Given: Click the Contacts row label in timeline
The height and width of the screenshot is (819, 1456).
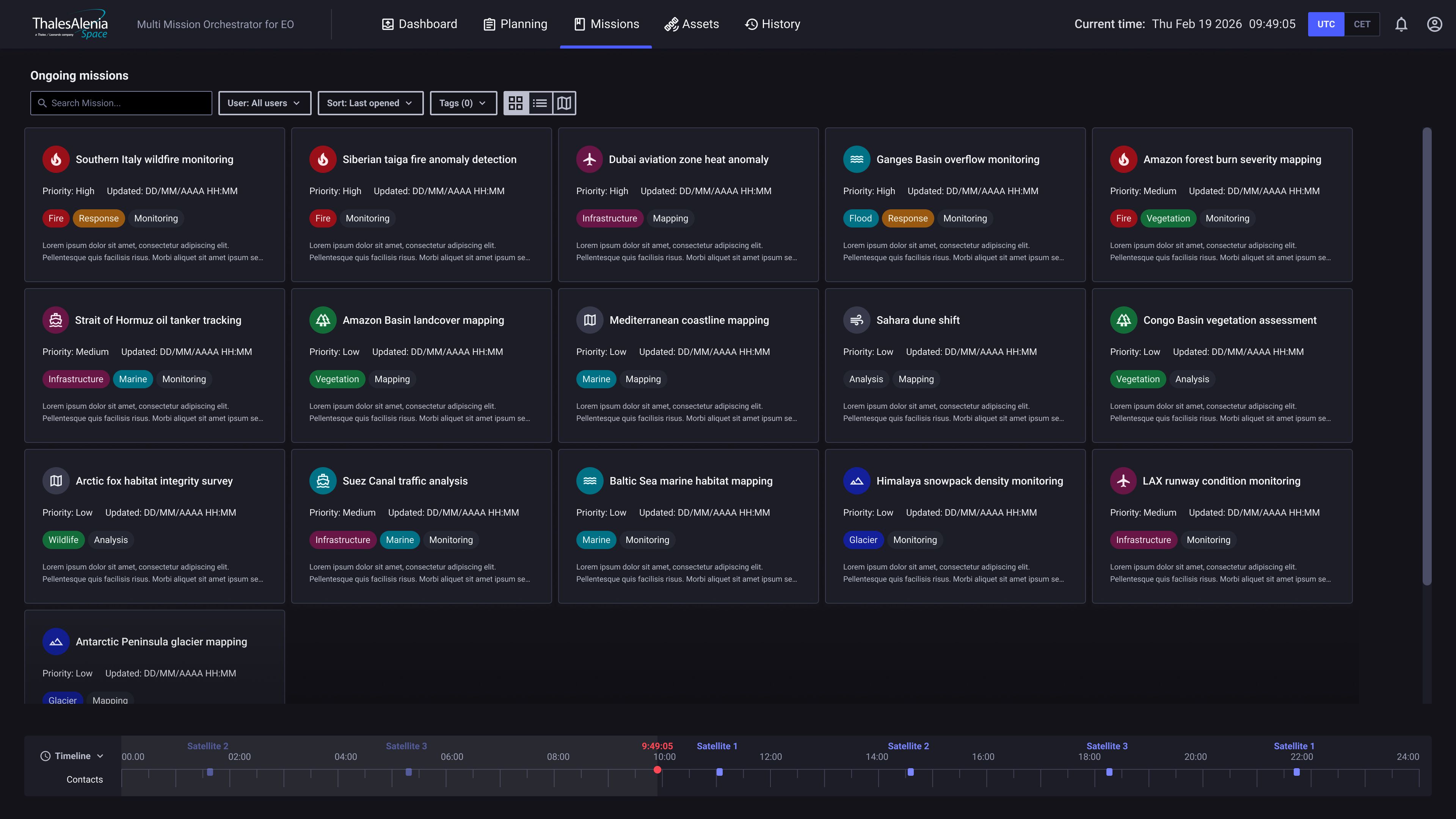Looking at the screenshot, I should click(x=84, y=780).
